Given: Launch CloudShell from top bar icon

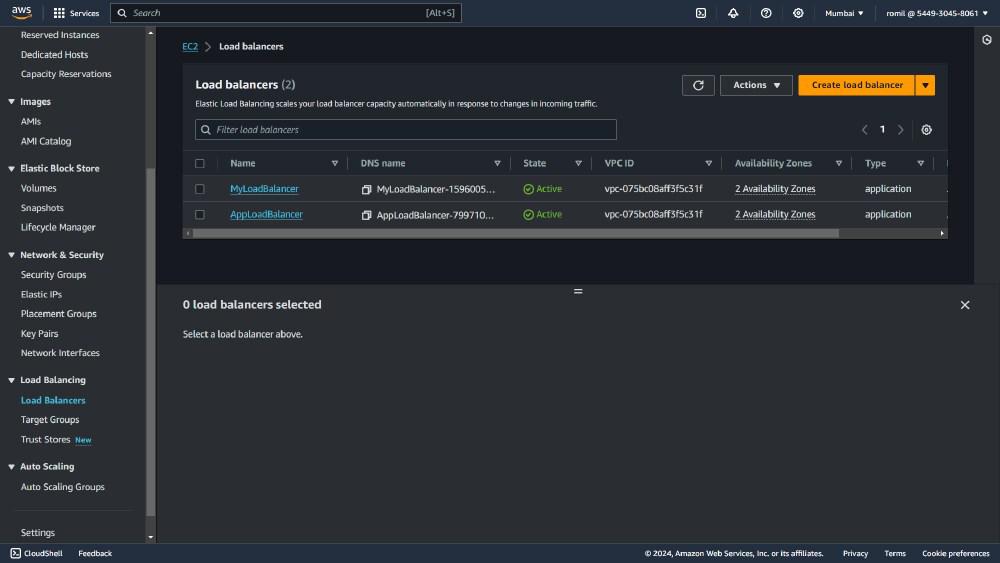Looking at the screenshot, I should pos(701,13).
